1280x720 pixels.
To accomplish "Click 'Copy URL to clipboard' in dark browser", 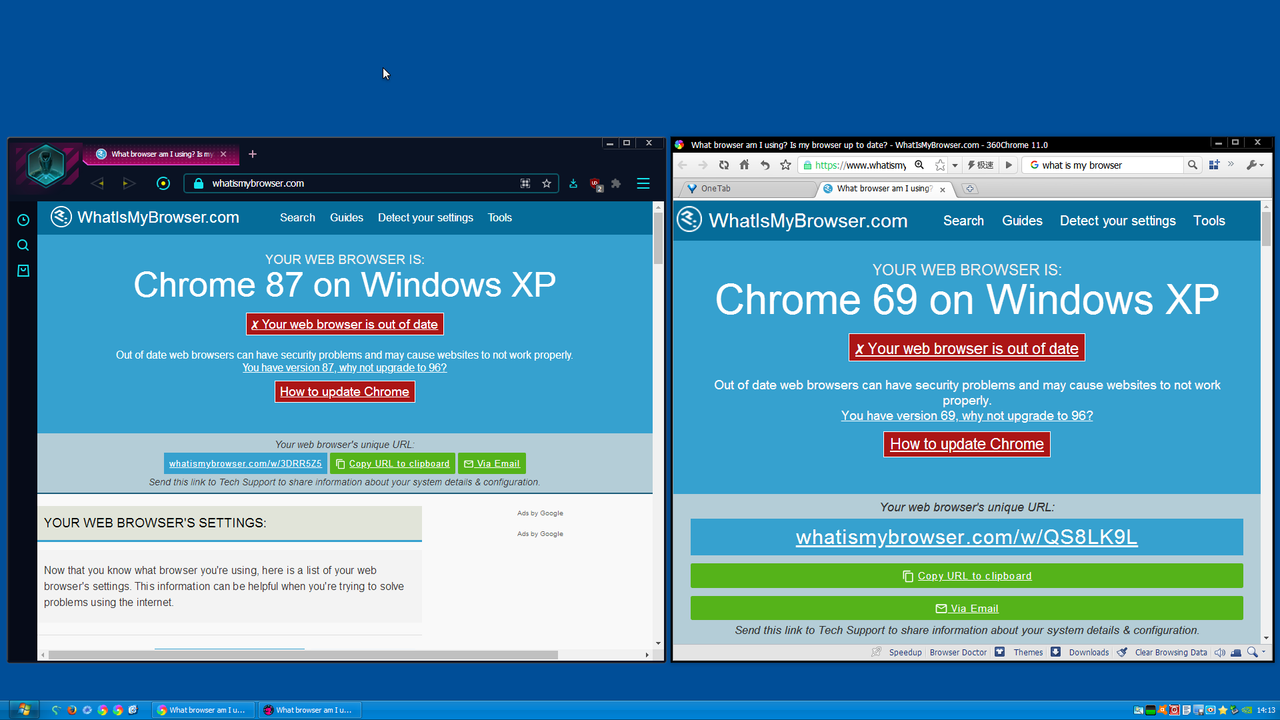I will point(393,464).
